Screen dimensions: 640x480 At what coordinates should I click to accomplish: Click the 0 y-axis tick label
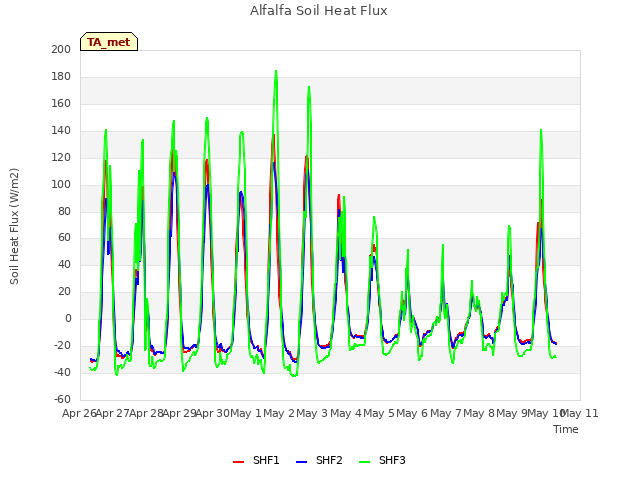[x=68, y=318]
